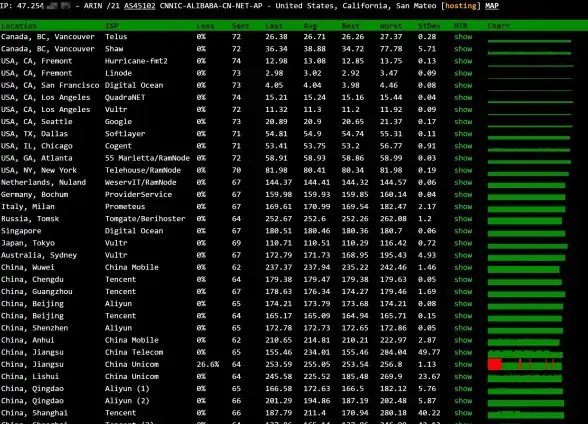Show MTR for Guangzhou Tencent row

coord(463,291)
